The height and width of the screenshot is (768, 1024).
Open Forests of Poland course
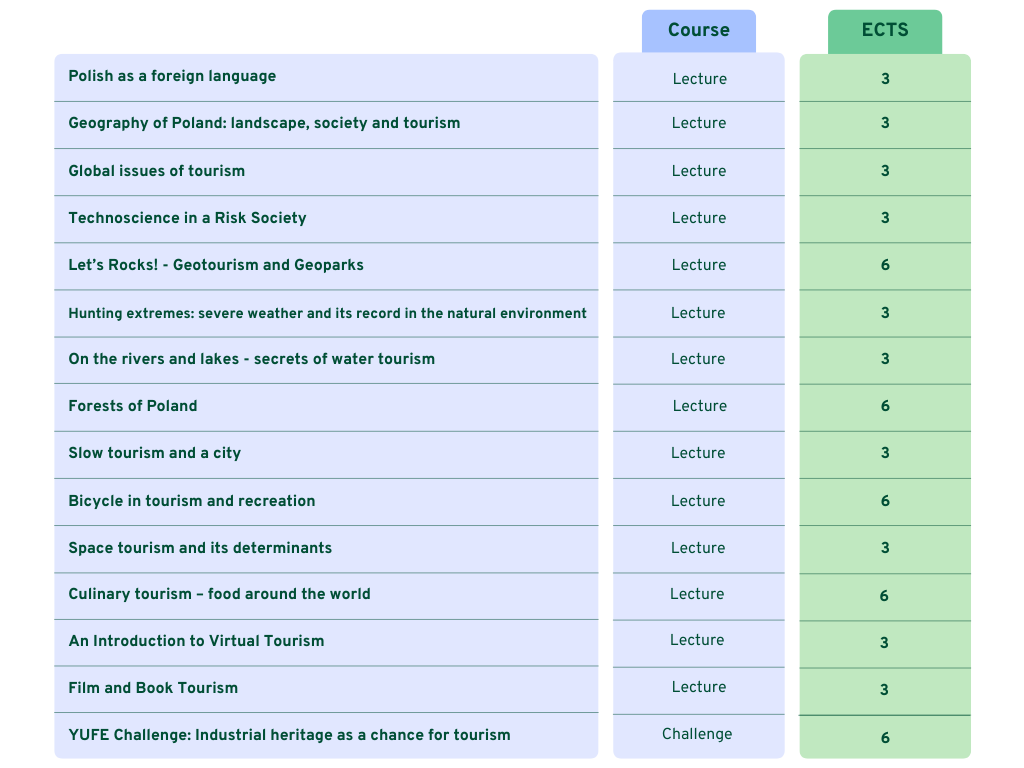click(x=133, y=406)
